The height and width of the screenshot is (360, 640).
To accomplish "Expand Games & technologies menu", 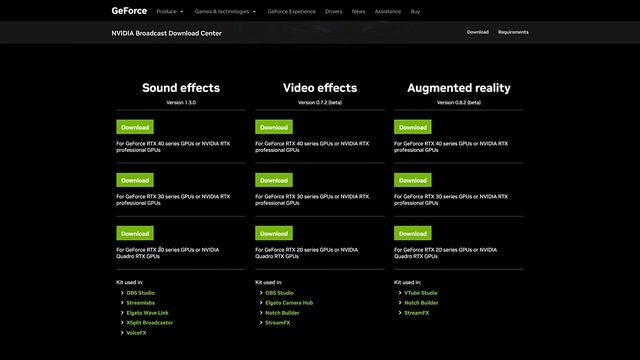I will click(225, 11).
